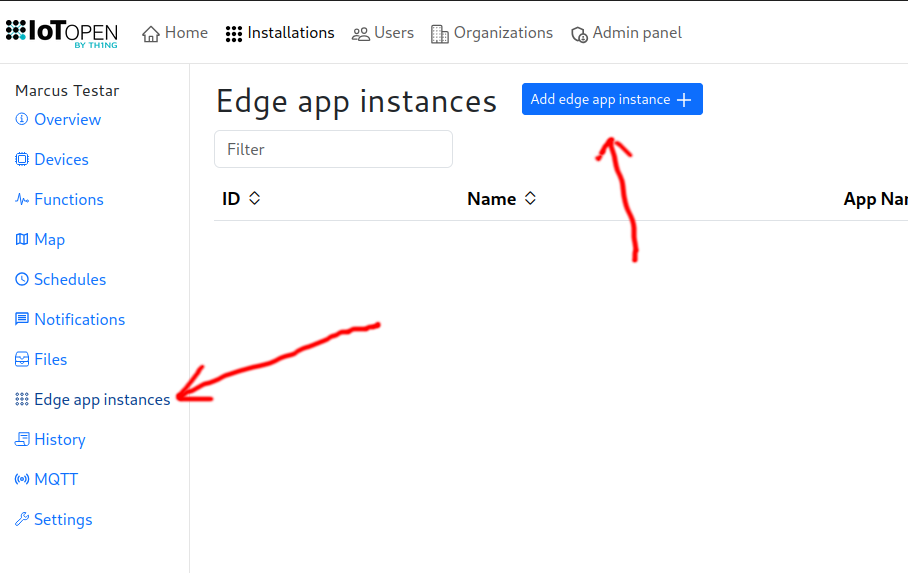Click the Users people icon
The image size is (908, 573).
(361, 34)
